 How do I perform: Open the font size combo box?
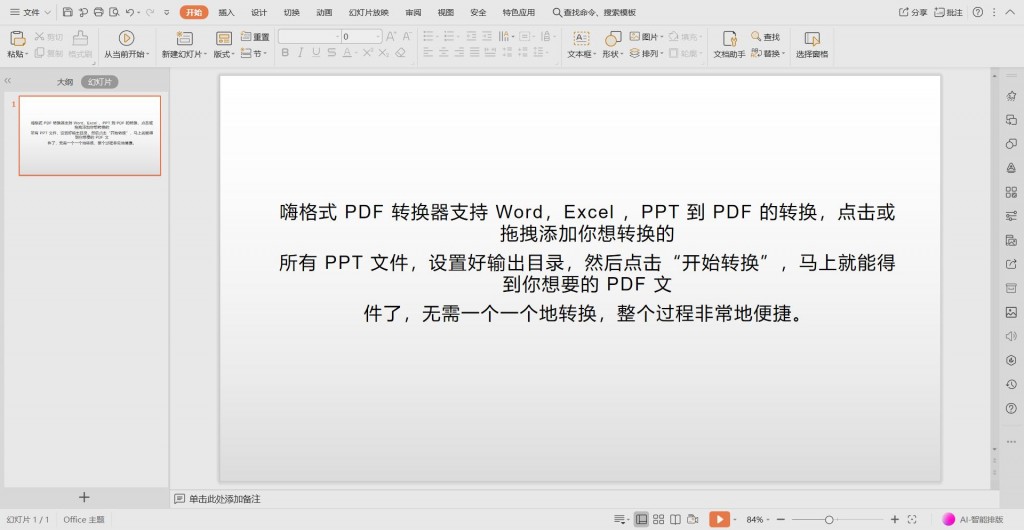click(362, 37)
